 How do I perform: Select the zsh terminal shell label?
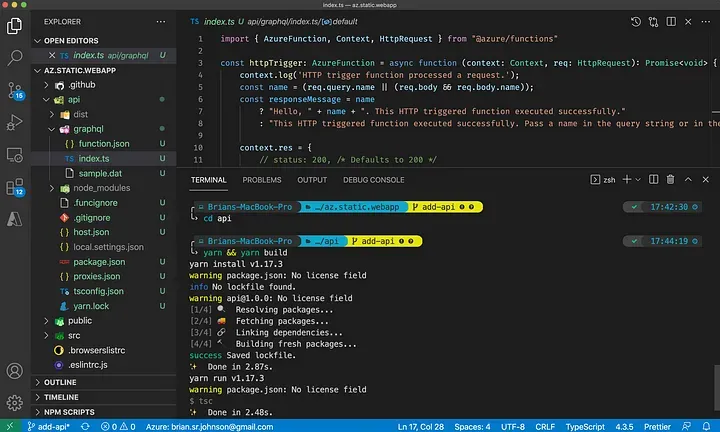(603, 180)
